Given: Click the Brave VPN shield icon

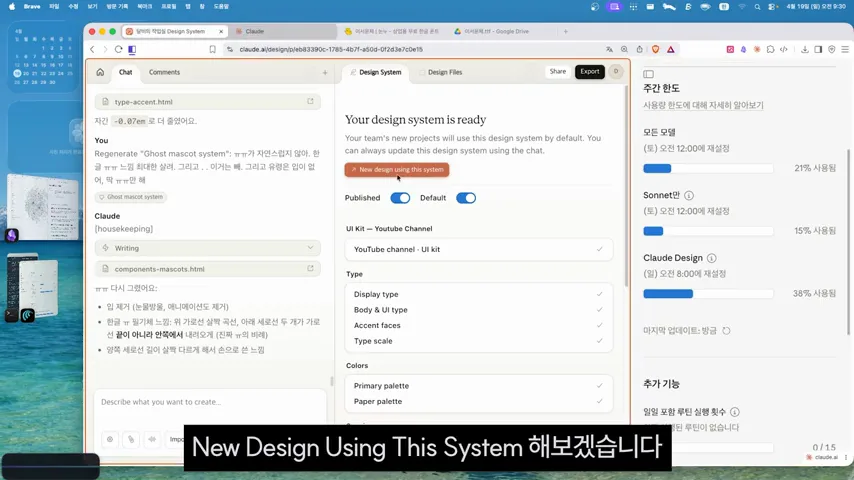Looking at the screenshot, I should click(x=832, y=49).
